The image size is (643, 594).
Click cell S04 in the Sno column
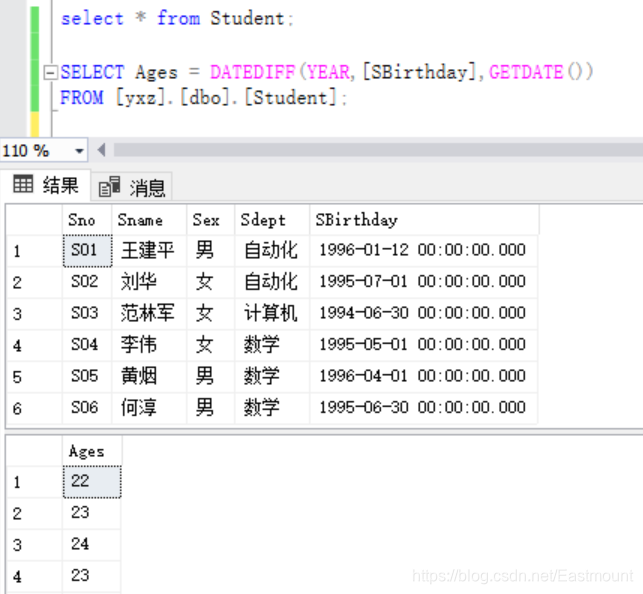(x=87, y=345)
